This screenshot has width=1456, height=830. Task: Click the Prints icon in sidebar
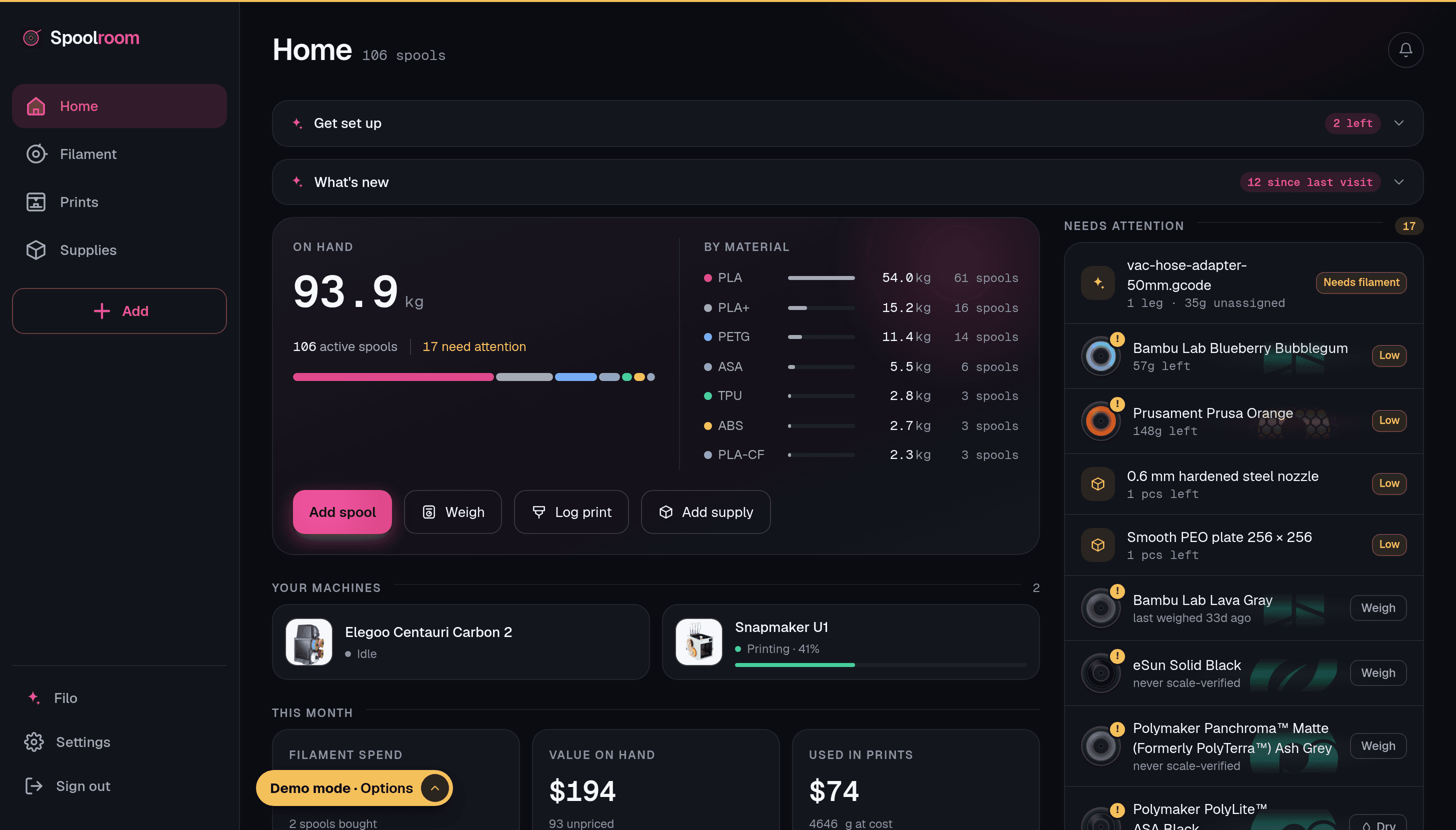pos(36,202)
